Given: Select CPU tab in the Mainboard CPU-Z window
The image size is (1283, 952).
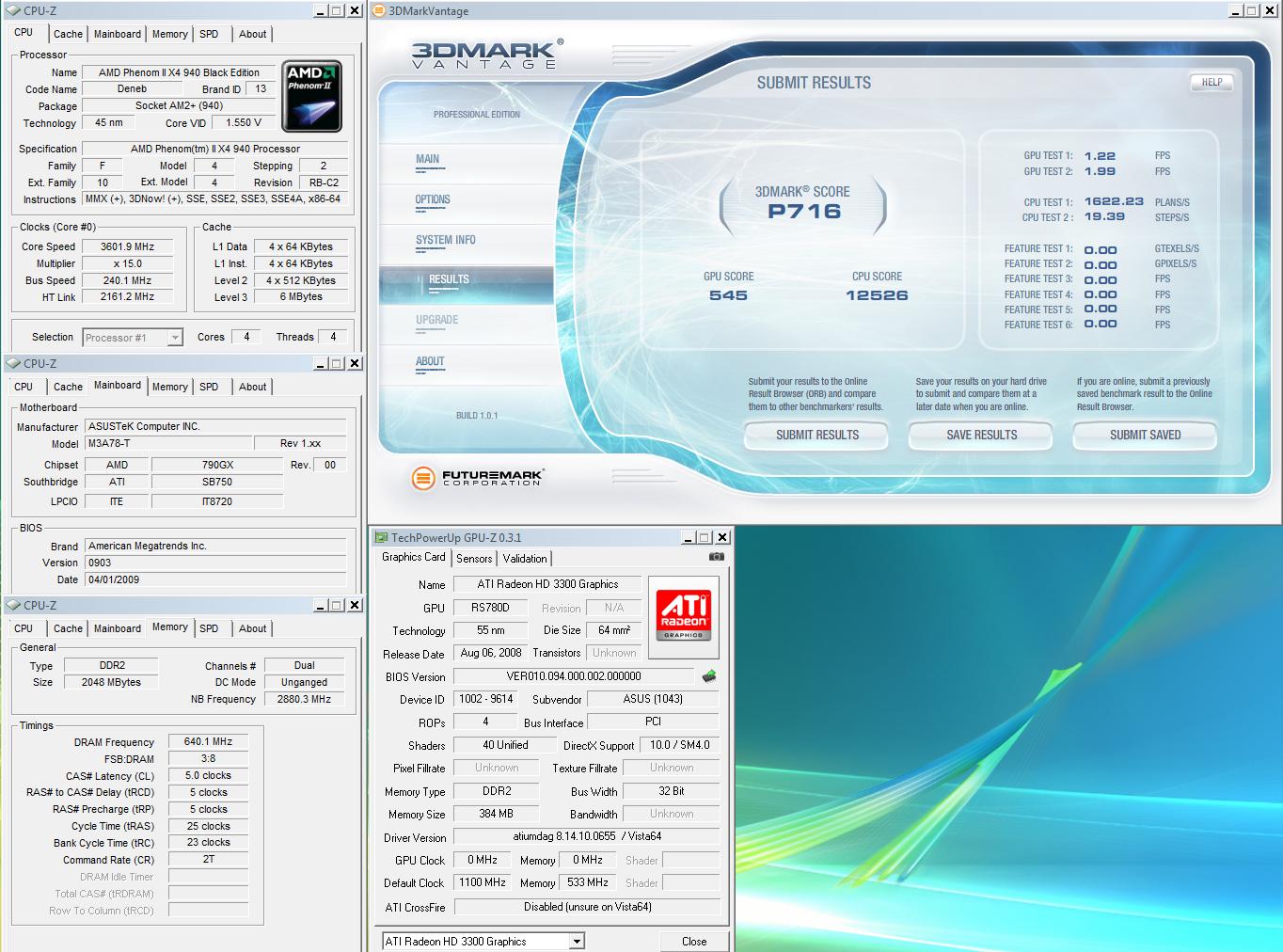Looking at the screenshot, I should pyautogui.click(x=24, y=387).
